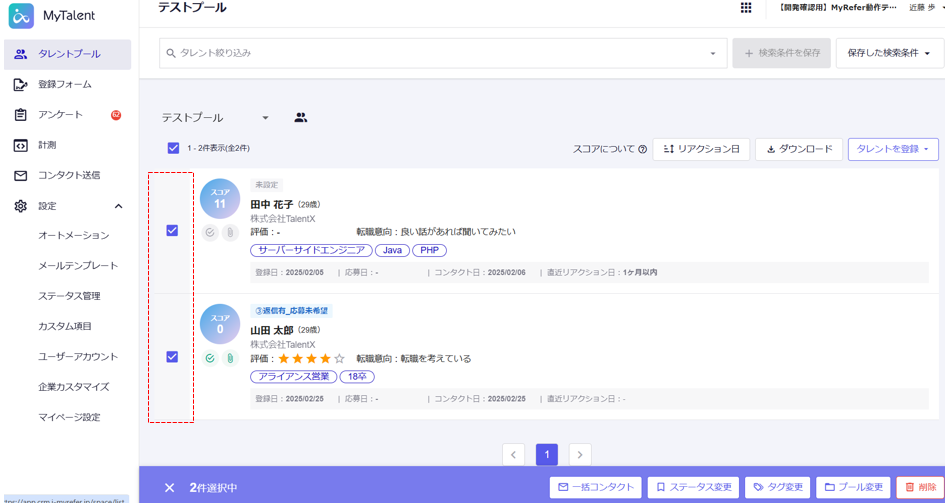This screenshot has height=503, width=945.
Task: Click the members icon beside テストプール dropdown
Action: pyautogui.click(x=301, y=118)
